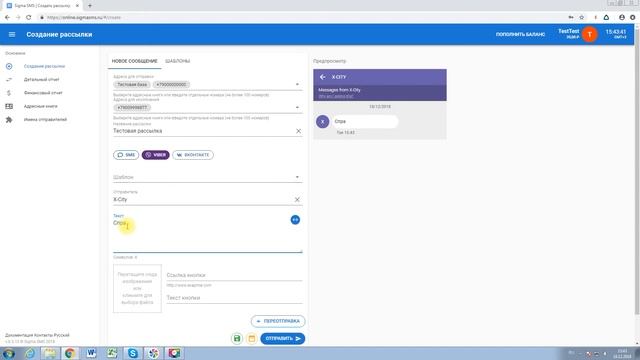Viewport: 640px width, 360px height.
Task: Click the page vertical scrollbar
Action: [637, 171]
